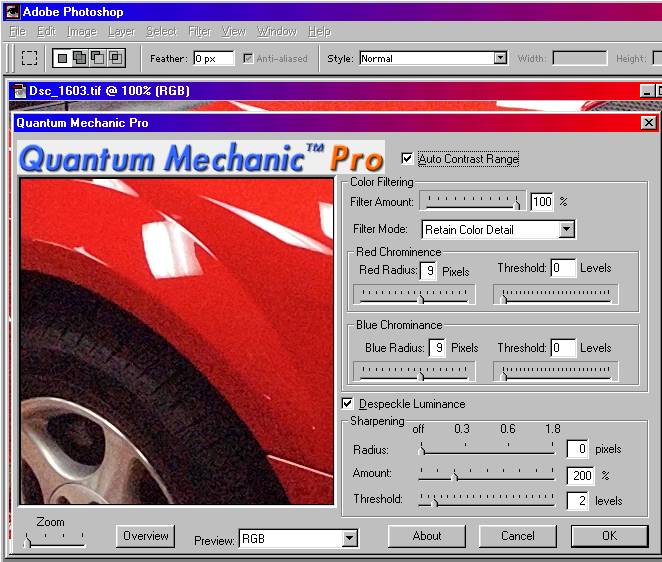This screenshot has width=662, height=562.
Task: Open the Help menu
Action: pyautogui.click(x=320, y=32)
